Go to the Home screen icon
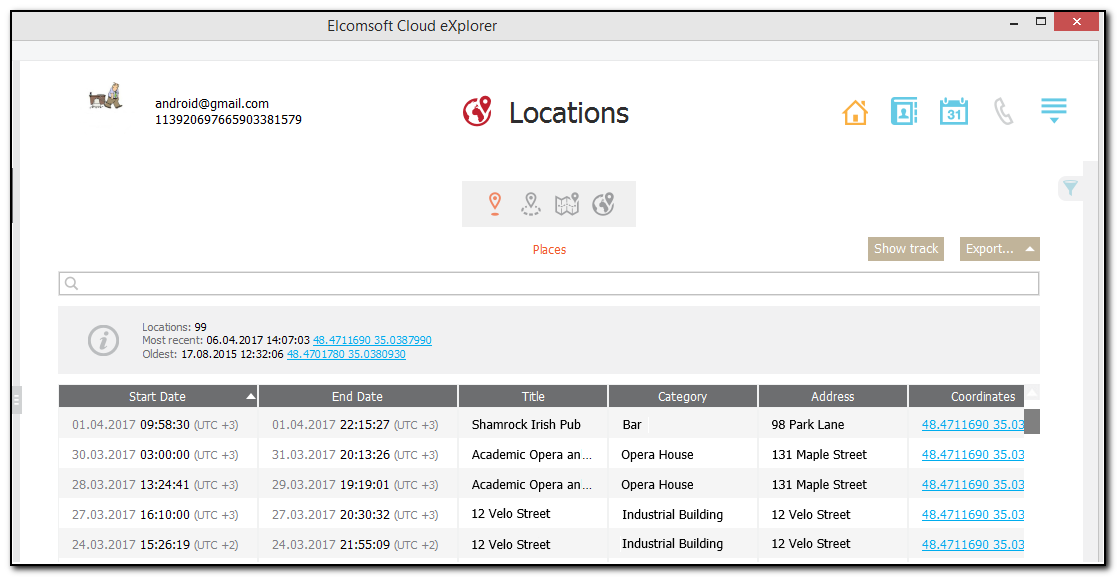 click(x=855, y=112)
